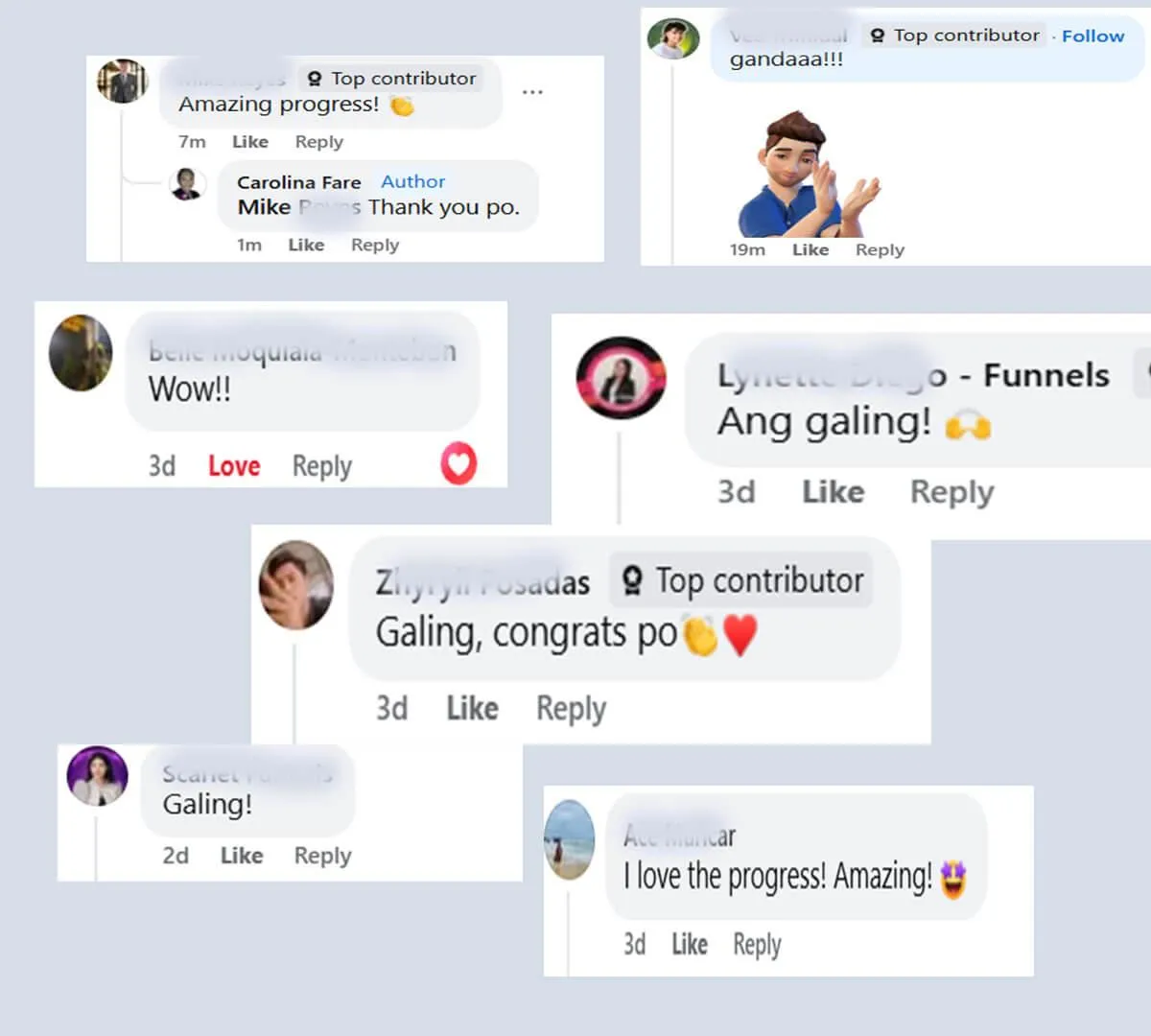Toggle Love on the Wow comment

pos(234,466)
